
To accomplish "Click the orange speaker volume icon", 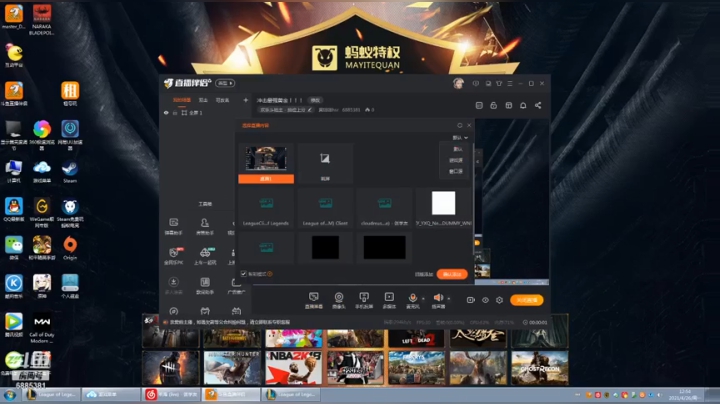I will pos(438,297).
